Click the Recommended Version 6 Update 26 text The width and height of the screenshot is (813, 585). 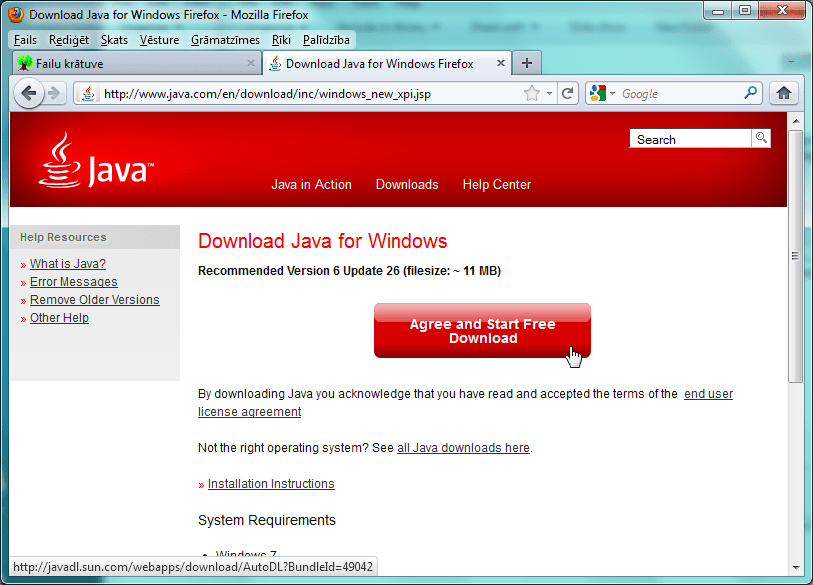349,271
